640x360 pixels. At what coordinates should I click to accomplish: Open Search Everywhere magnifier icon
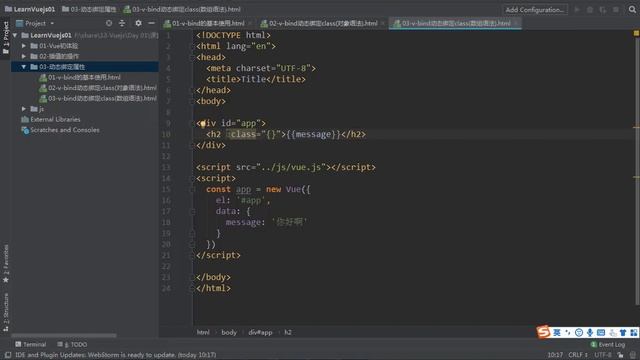[632, 9]
